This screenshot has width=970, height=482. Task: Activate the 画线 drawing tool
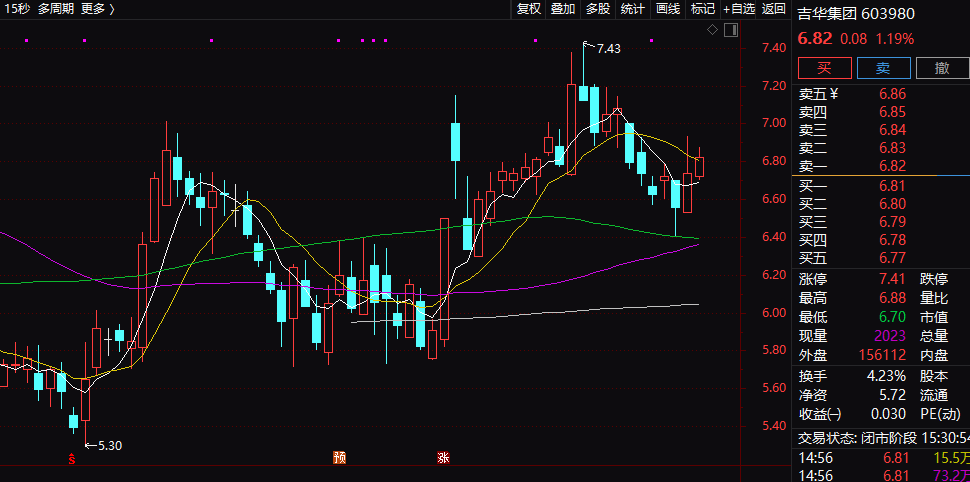click(x=667, y=9)
